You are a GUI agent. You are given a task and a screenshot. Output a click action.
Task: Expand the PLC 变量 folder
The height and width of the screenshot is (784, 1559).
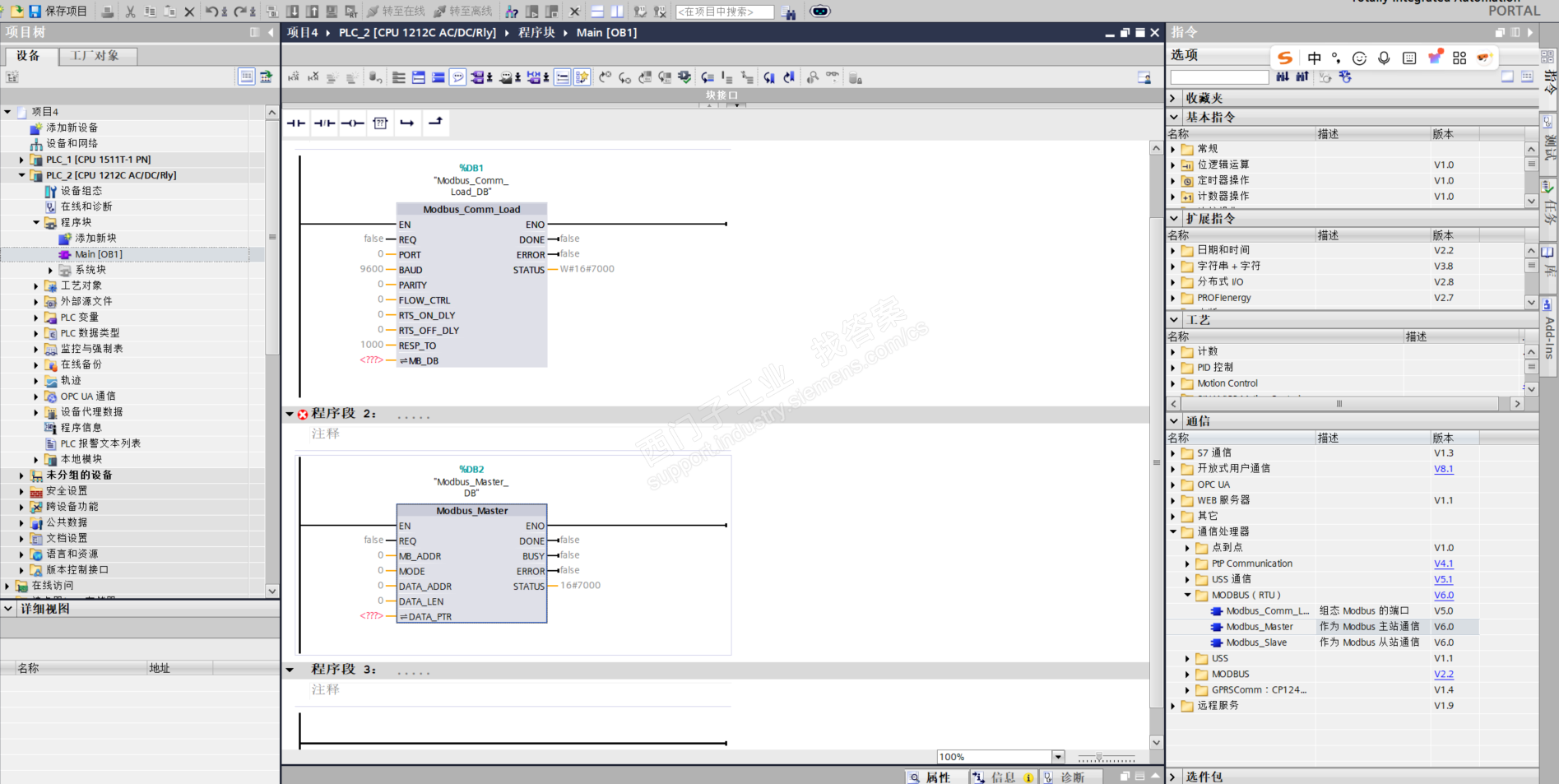(x=36, y=318)
